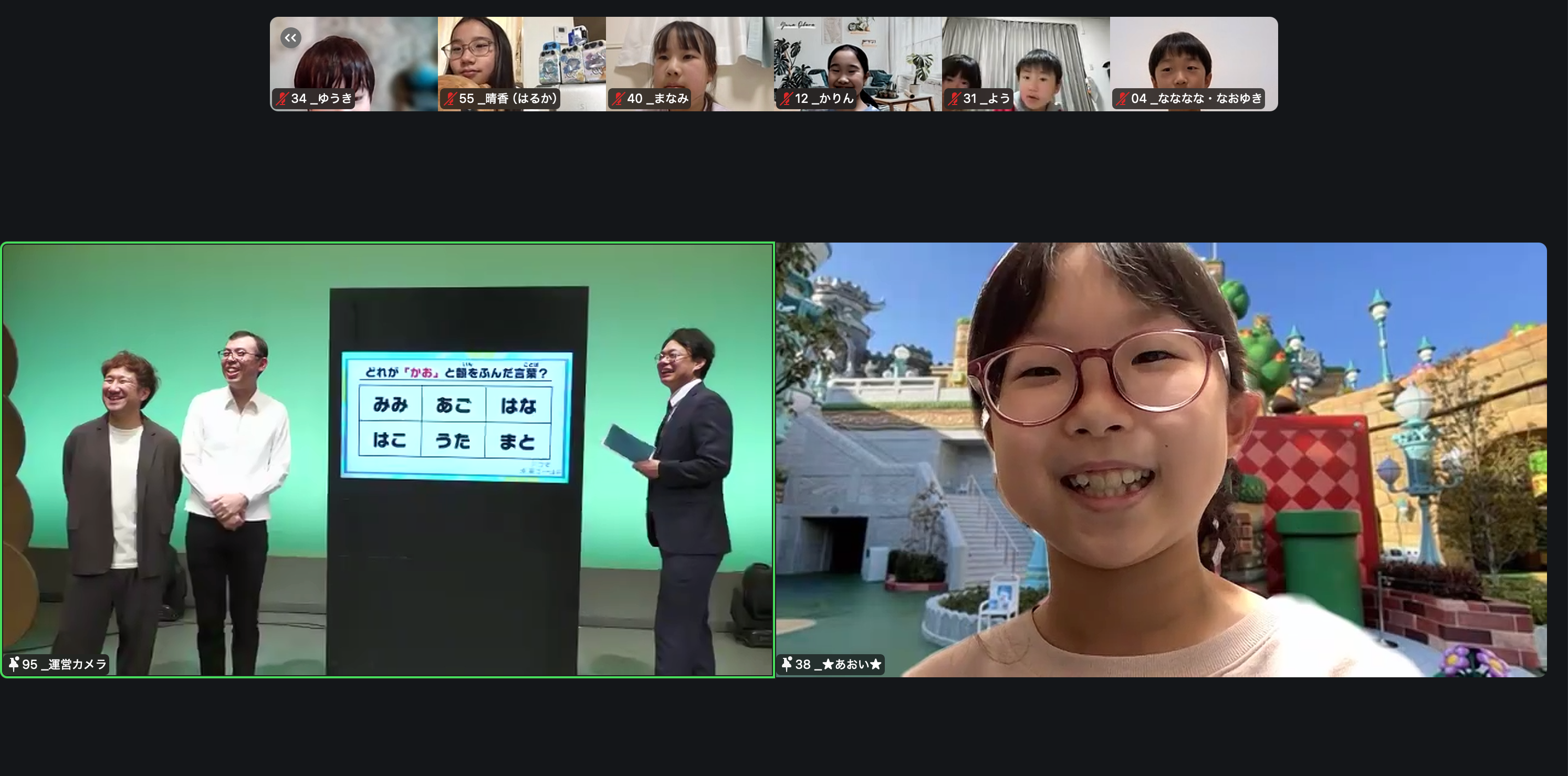This screenshot has width=1568, height=776.
Task: Select the 31_よう video thumbnail
Action: [1026, 58]
